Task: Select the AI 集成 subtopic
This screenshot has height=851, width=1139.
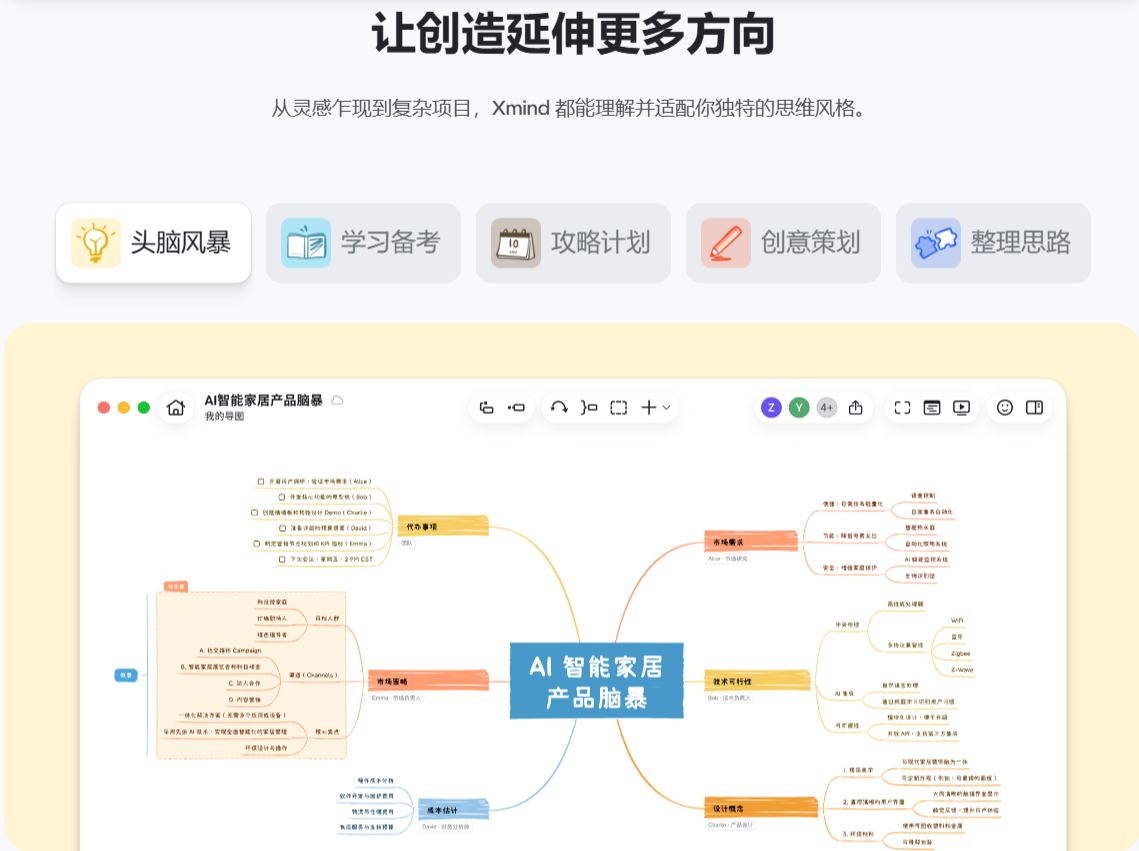Action: click(x=844, y=693)
